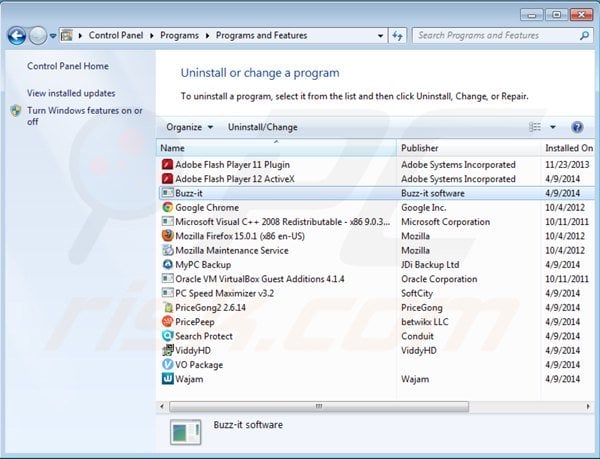This screenshot has height=459, width=600.
Task: Click the Buzz-it program icon in list
Action: [167, 193]
